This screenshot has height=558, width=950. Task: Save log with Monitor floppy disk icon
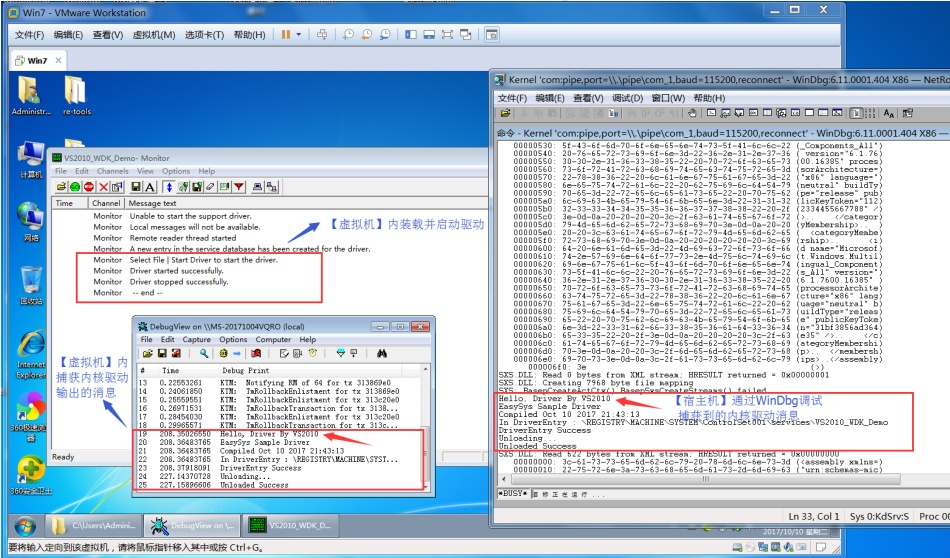[x=136, y=187]
